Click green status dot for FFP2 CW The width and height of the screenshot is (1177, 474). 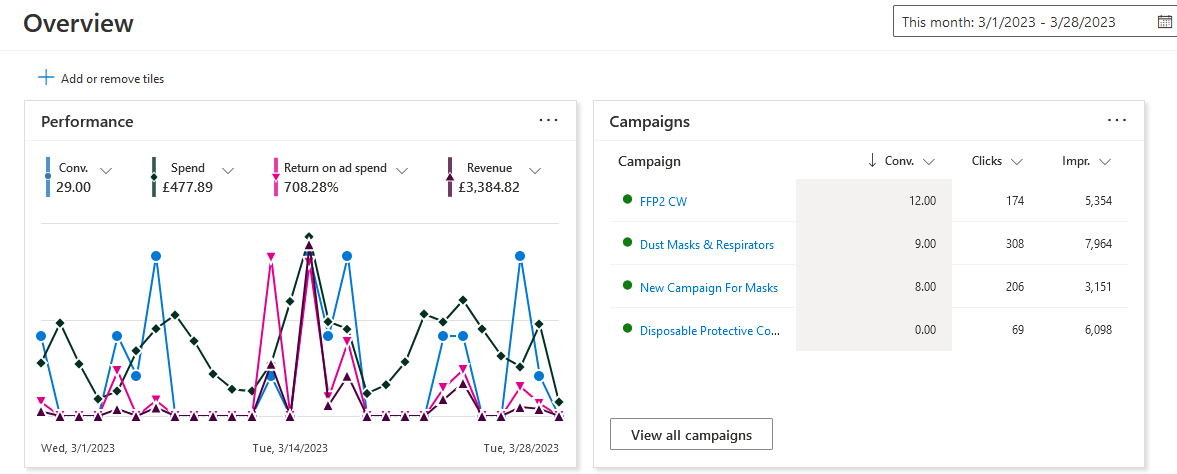627,199
